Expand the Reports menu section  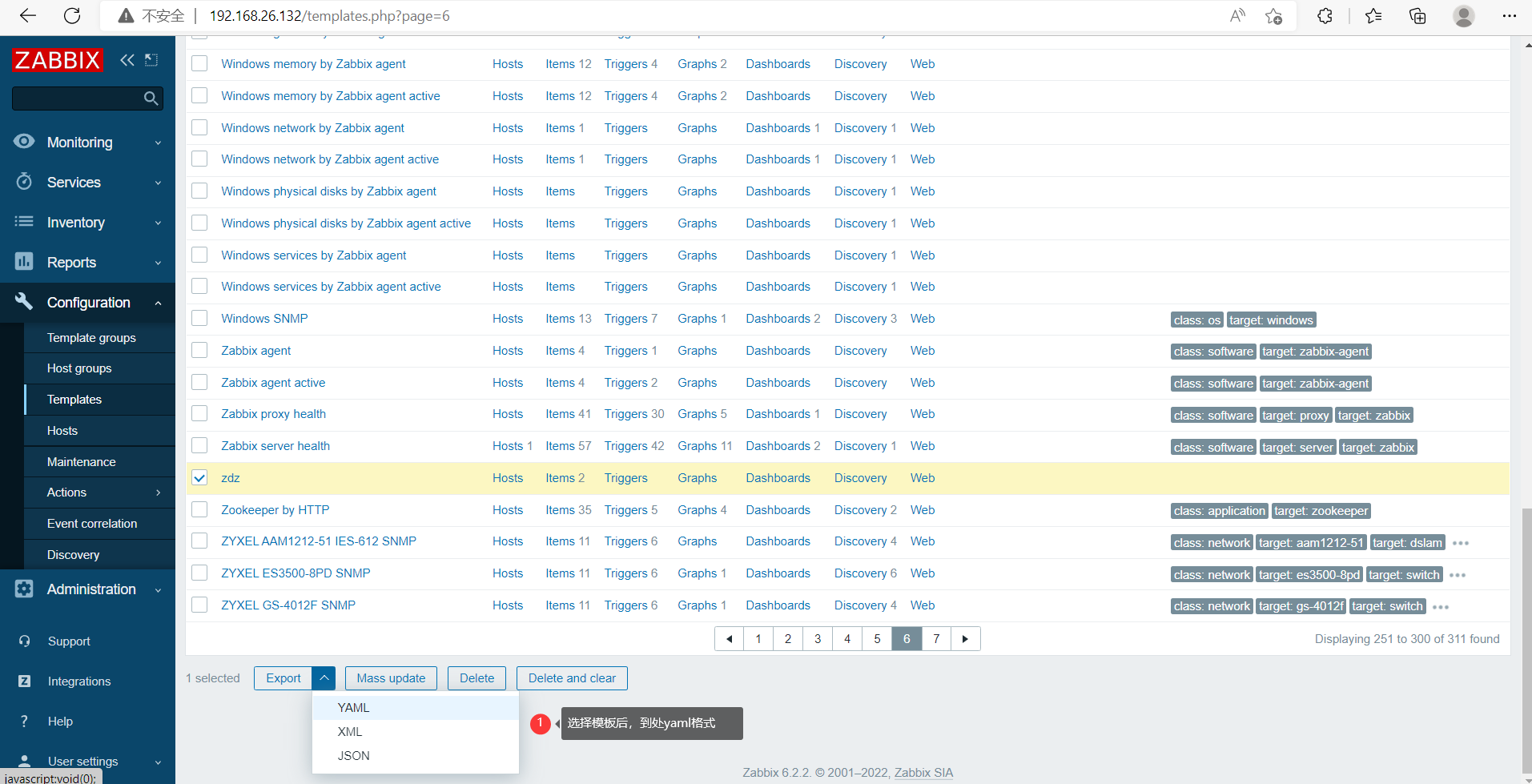(158, 263)
